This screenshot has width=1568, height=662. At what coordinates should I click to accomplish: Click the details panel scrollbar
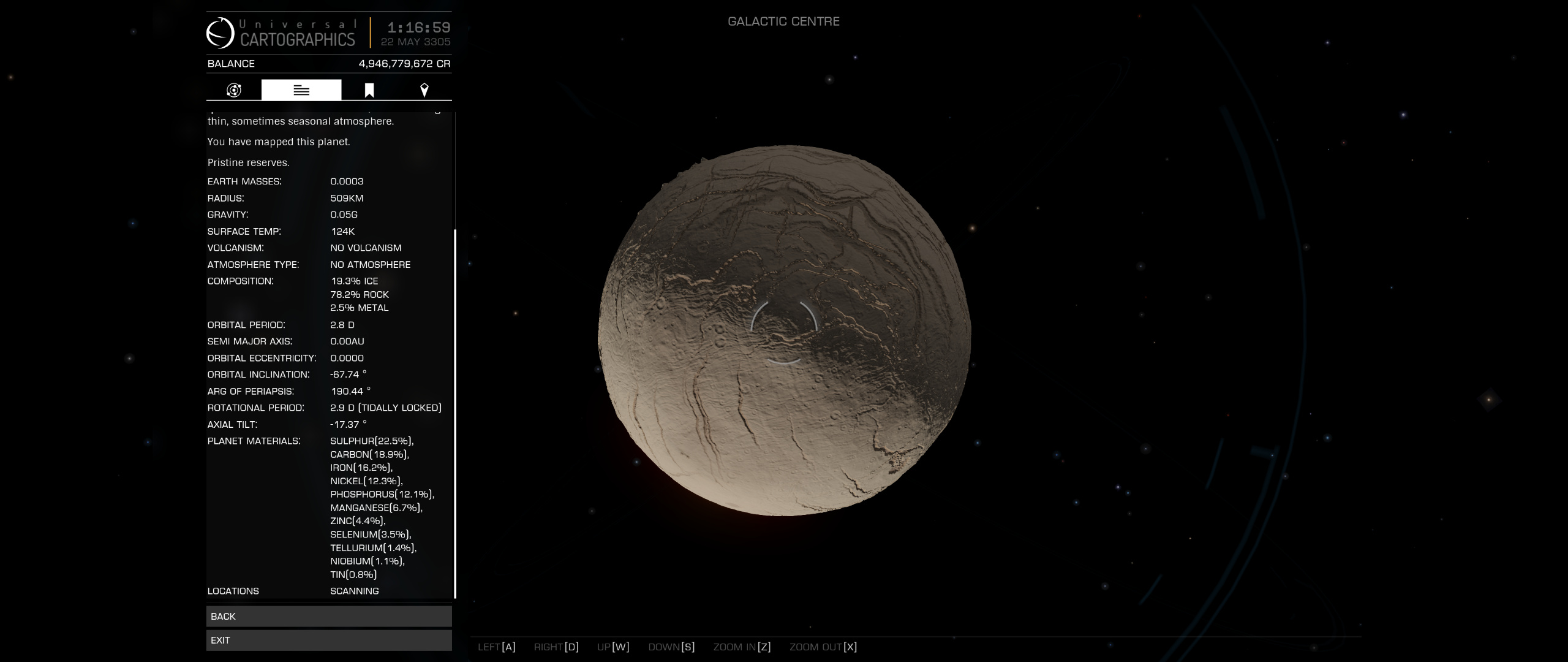click(x=455, y=414)
